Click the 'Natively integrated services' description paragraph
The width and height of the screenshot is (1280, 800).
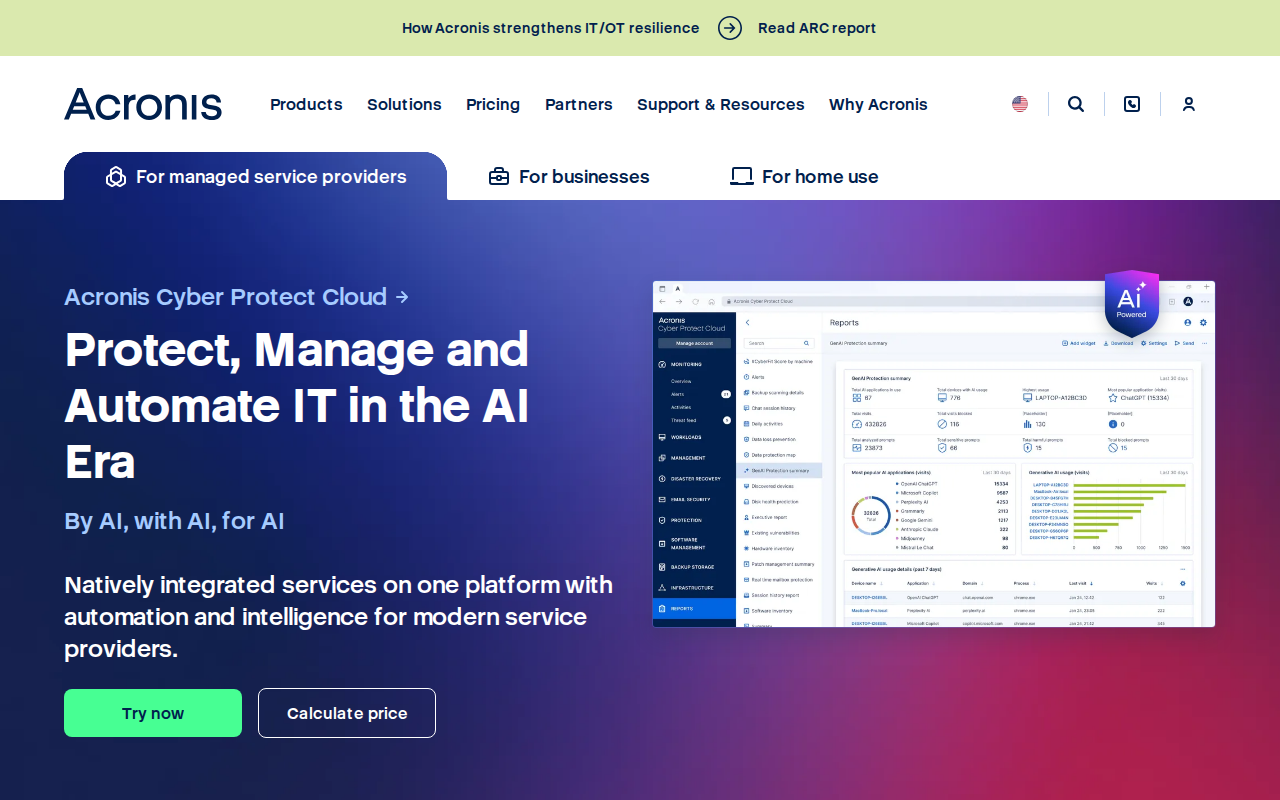click(x=339, y=617)
